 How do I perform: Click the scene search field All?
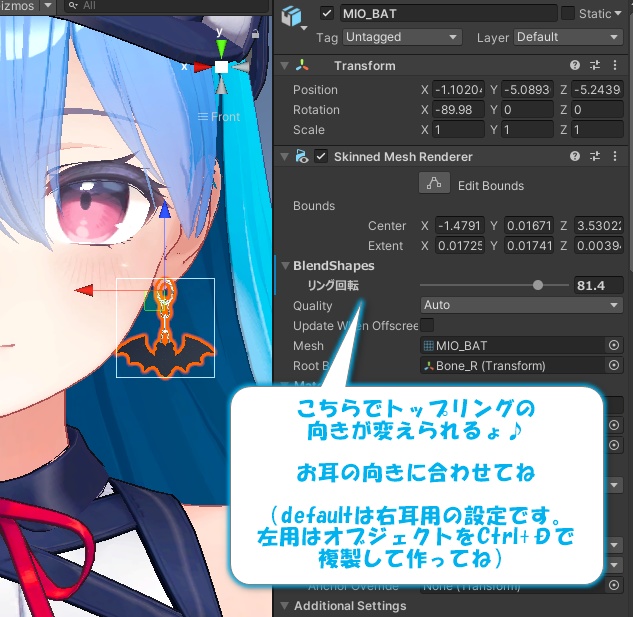coord(166,5)
